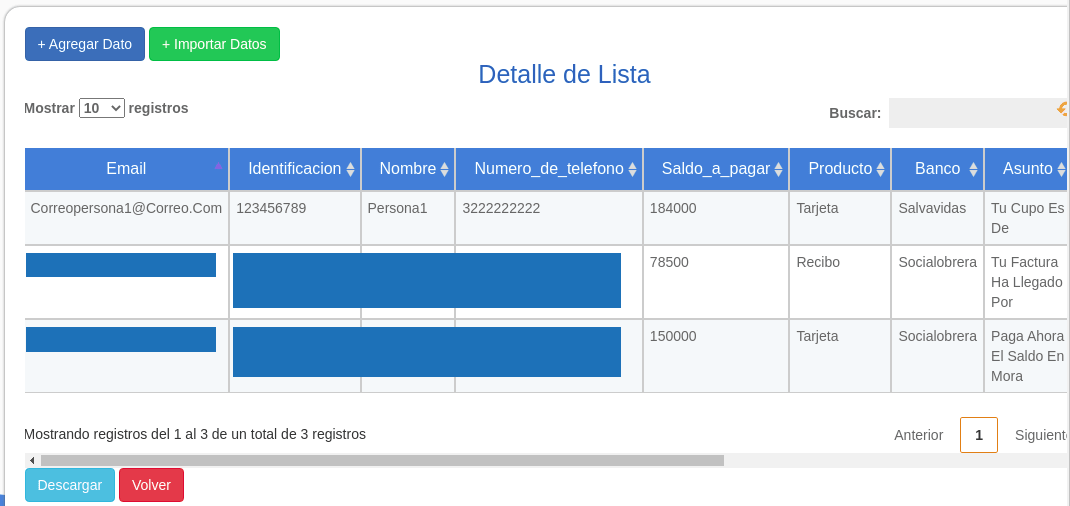Sort by Email column arrow icon
The width and height of the screenshot is (1070, 506).
click(218, 166)
